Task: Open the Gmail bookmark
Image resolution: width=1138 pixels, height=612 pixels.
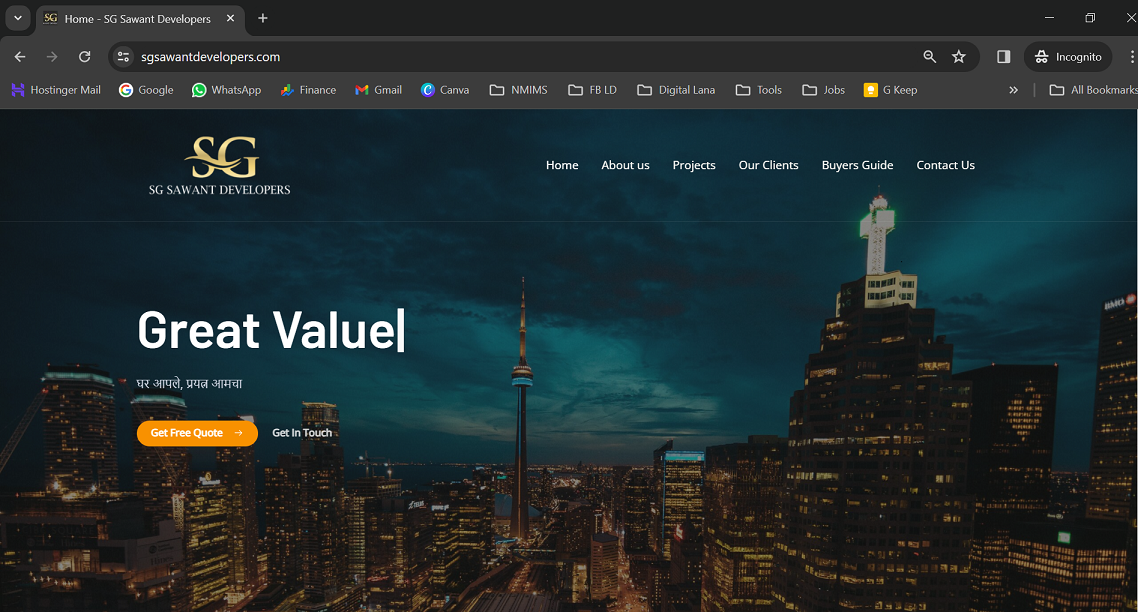Action: [x=378, y=90]
